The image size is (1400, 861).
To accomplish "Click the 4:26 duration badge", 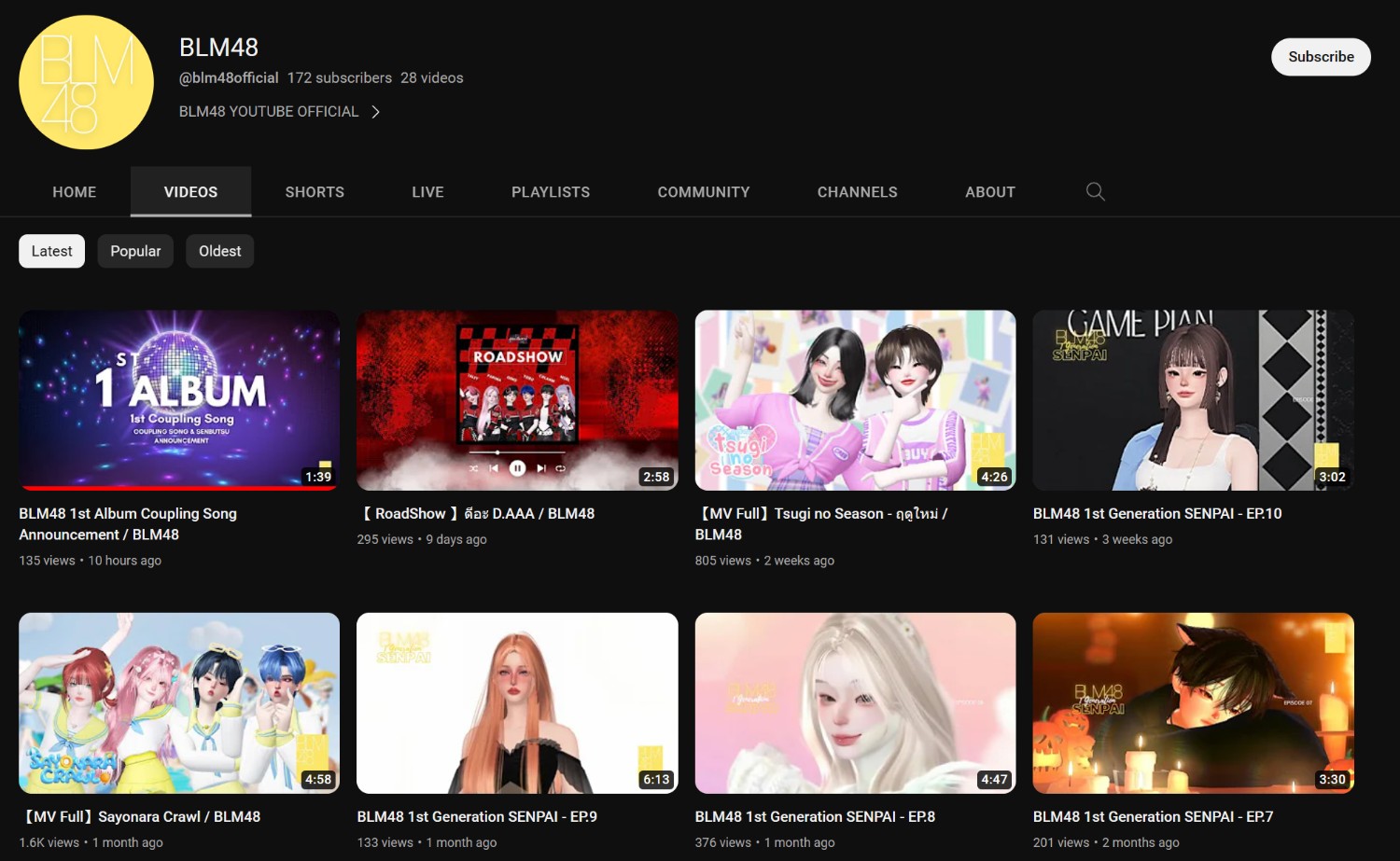I will pos(994,477).
